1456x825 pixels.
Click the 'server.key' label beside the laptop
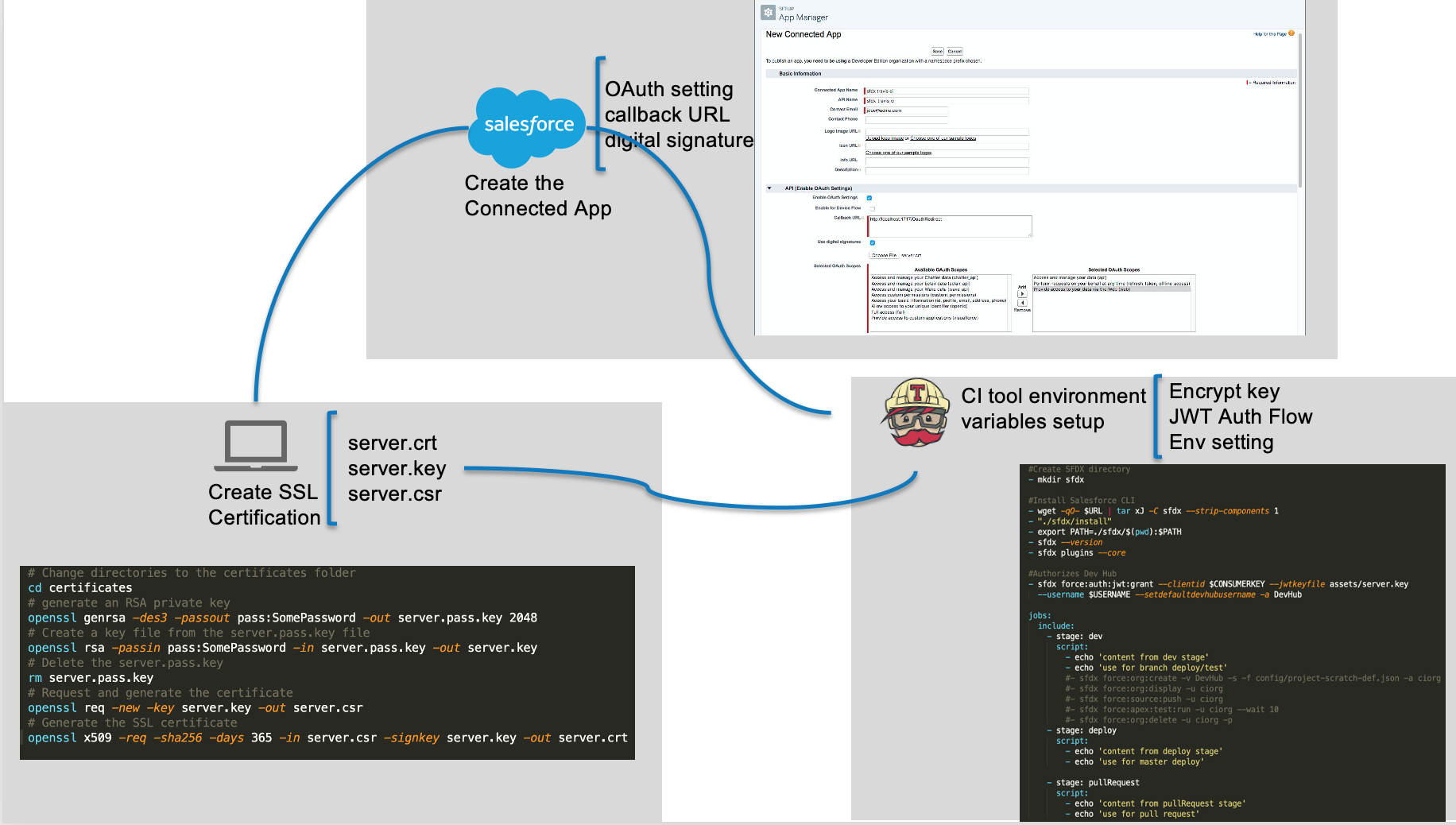coord(397,468)
